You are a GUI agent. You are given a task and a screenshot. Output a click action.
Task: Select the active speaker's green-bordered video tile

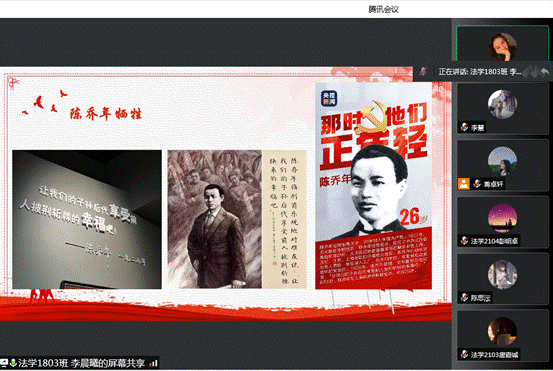[503, 43]
